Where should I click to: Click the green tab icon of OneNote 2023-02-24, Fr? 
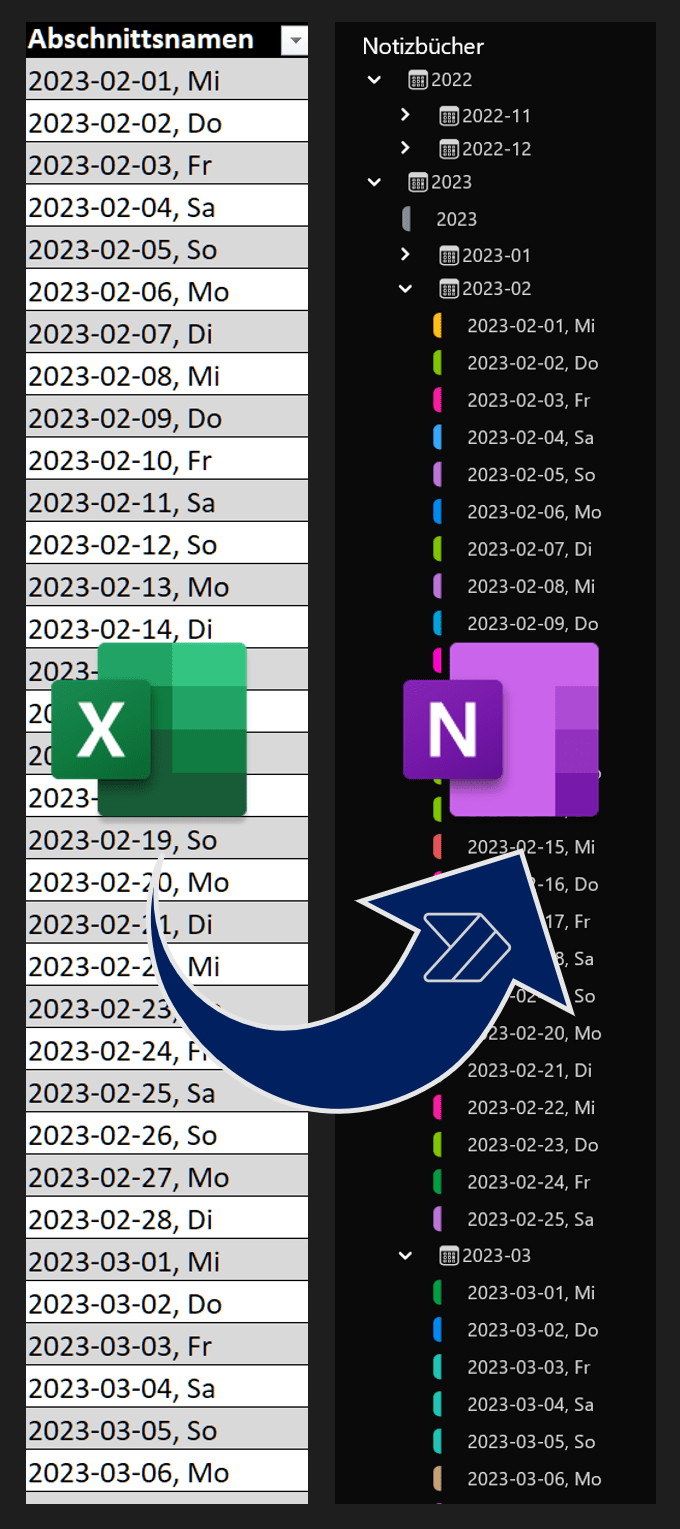tap(437, 1182)
